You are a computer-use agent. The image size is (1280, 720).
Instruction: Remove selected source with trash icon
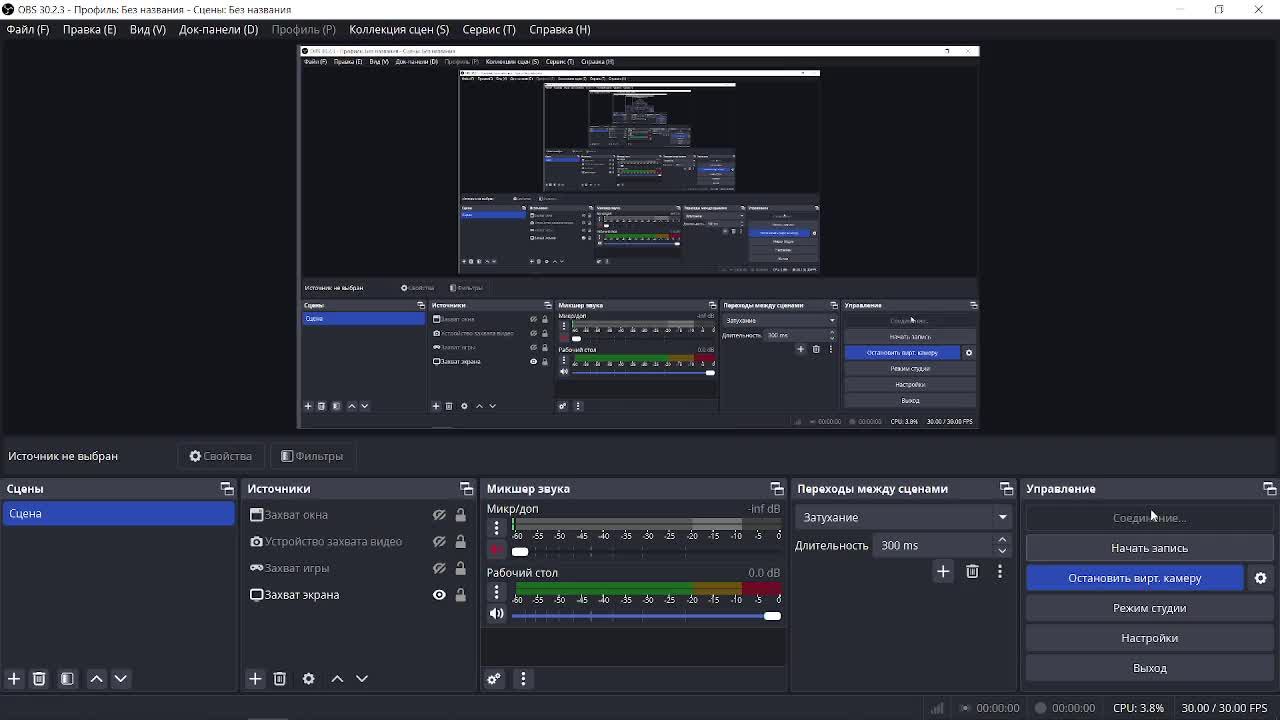coord(280,679)
